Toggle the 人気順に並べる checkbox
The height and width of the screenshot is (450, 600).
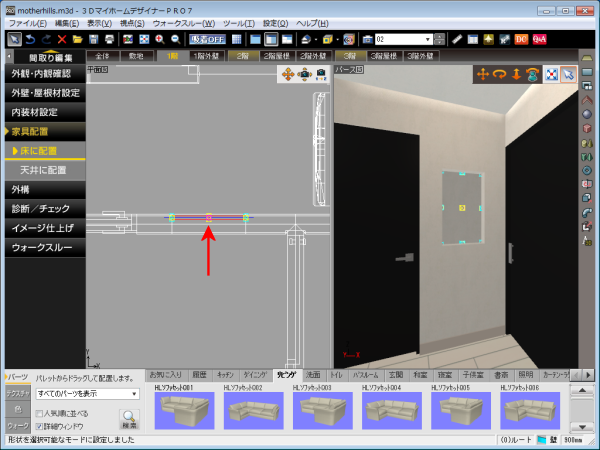[x=39, y=412]
